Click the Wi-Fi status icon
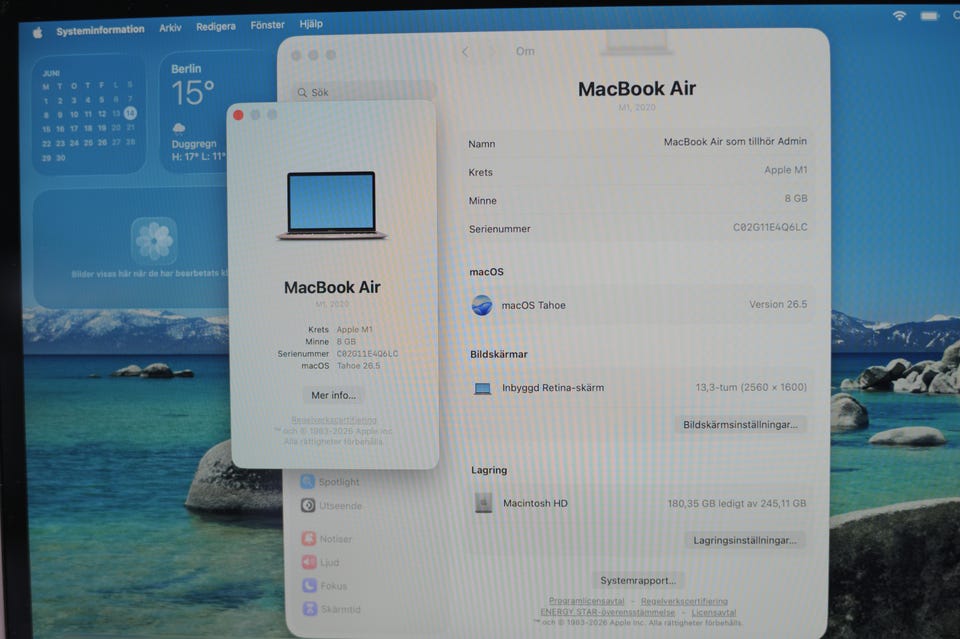The image size is (960, 639). (x=899, y=15)
